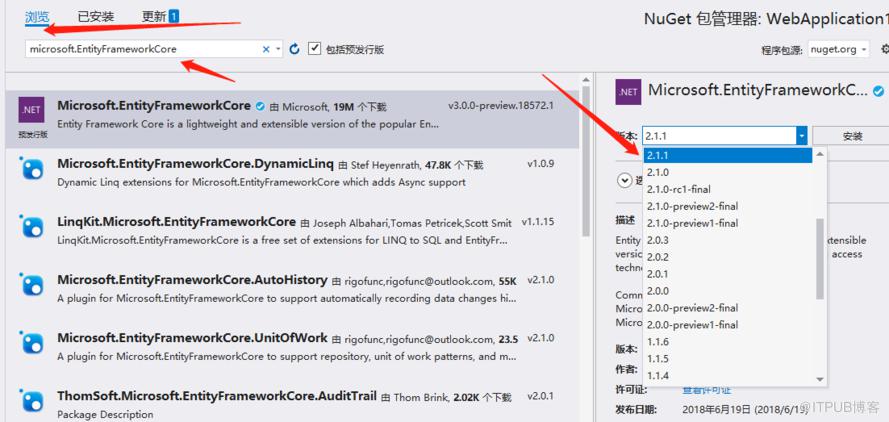Click the ThomSoft AuditTrail package icon
The image size is (889, 422).
(31, 400)
